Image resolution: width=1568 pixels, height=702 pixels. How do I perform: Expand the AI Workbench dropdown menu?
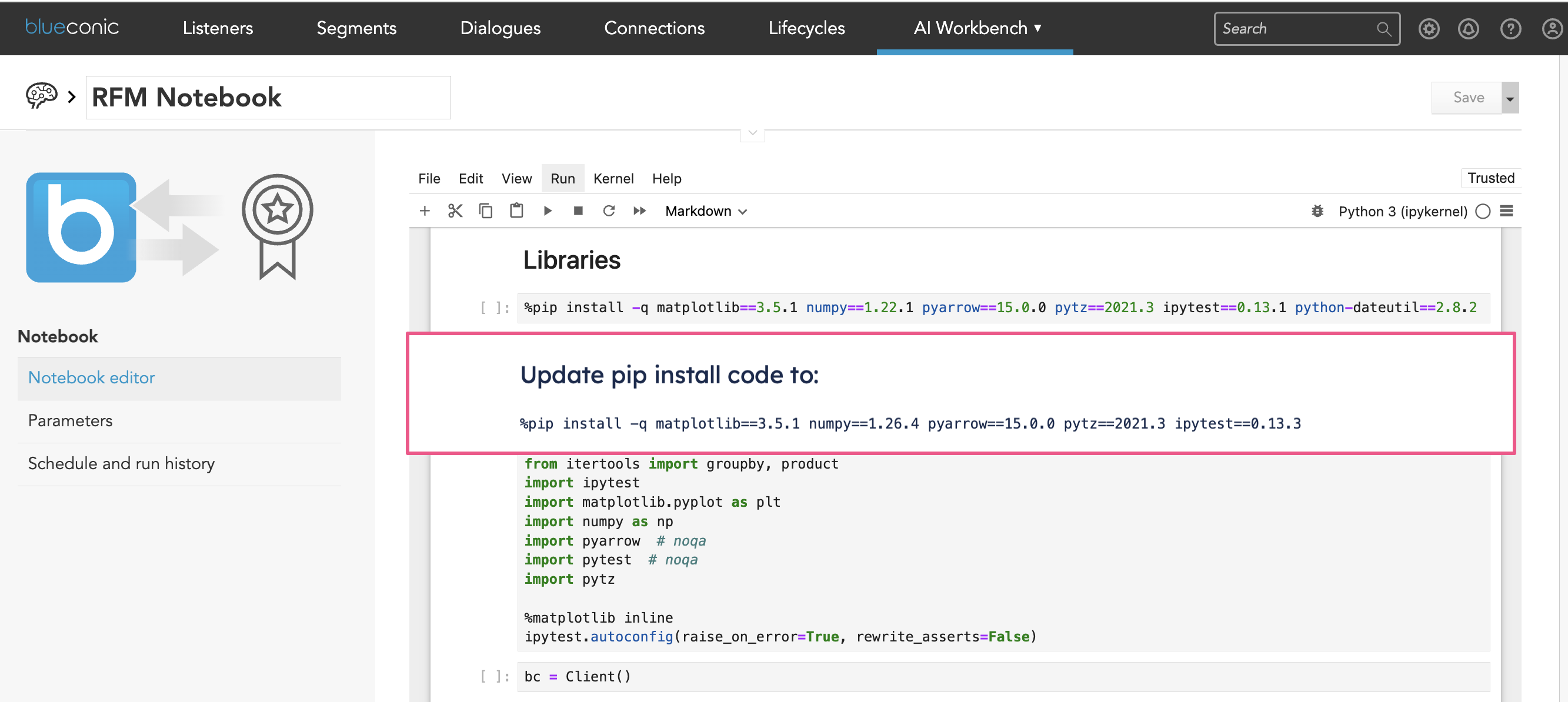pos(976,28)
